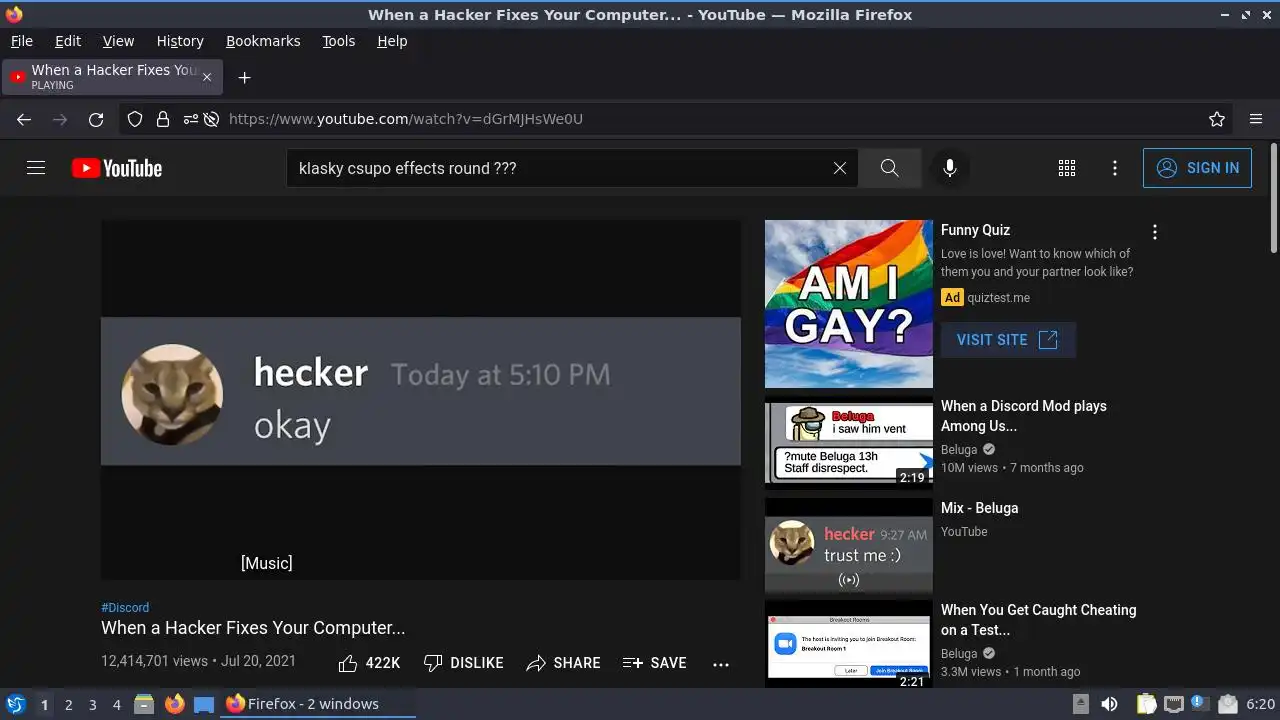Screen dimensions: 1280x720
Task: Close the YouTube tab
Action: tap(207, 77)
